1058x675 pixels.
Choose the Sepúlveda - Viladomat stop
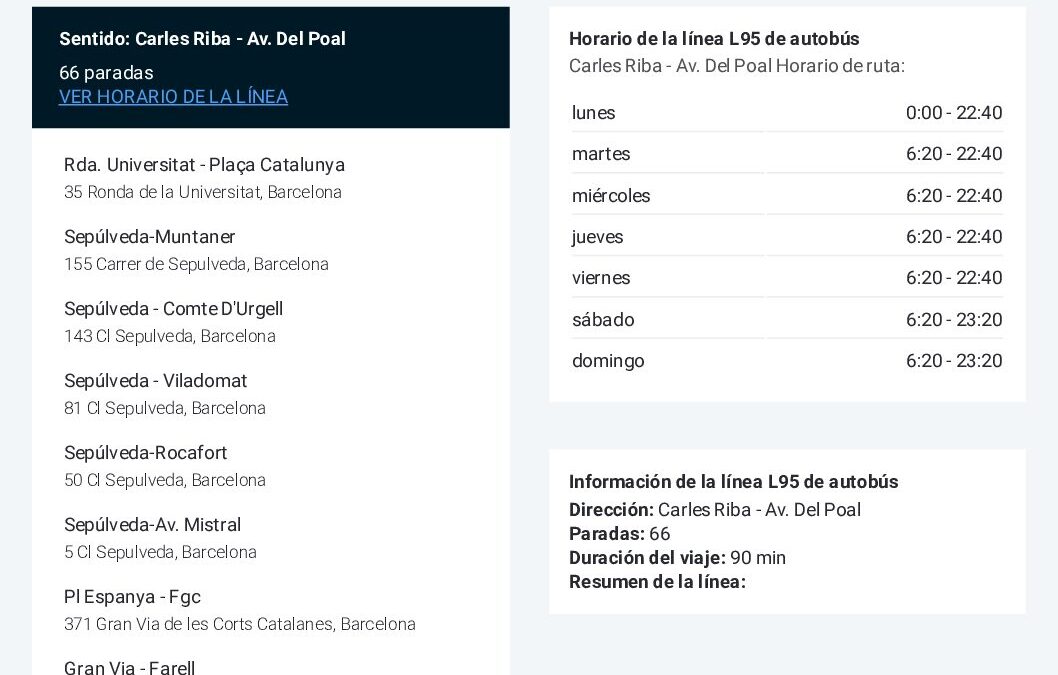[x=155, y=381]
